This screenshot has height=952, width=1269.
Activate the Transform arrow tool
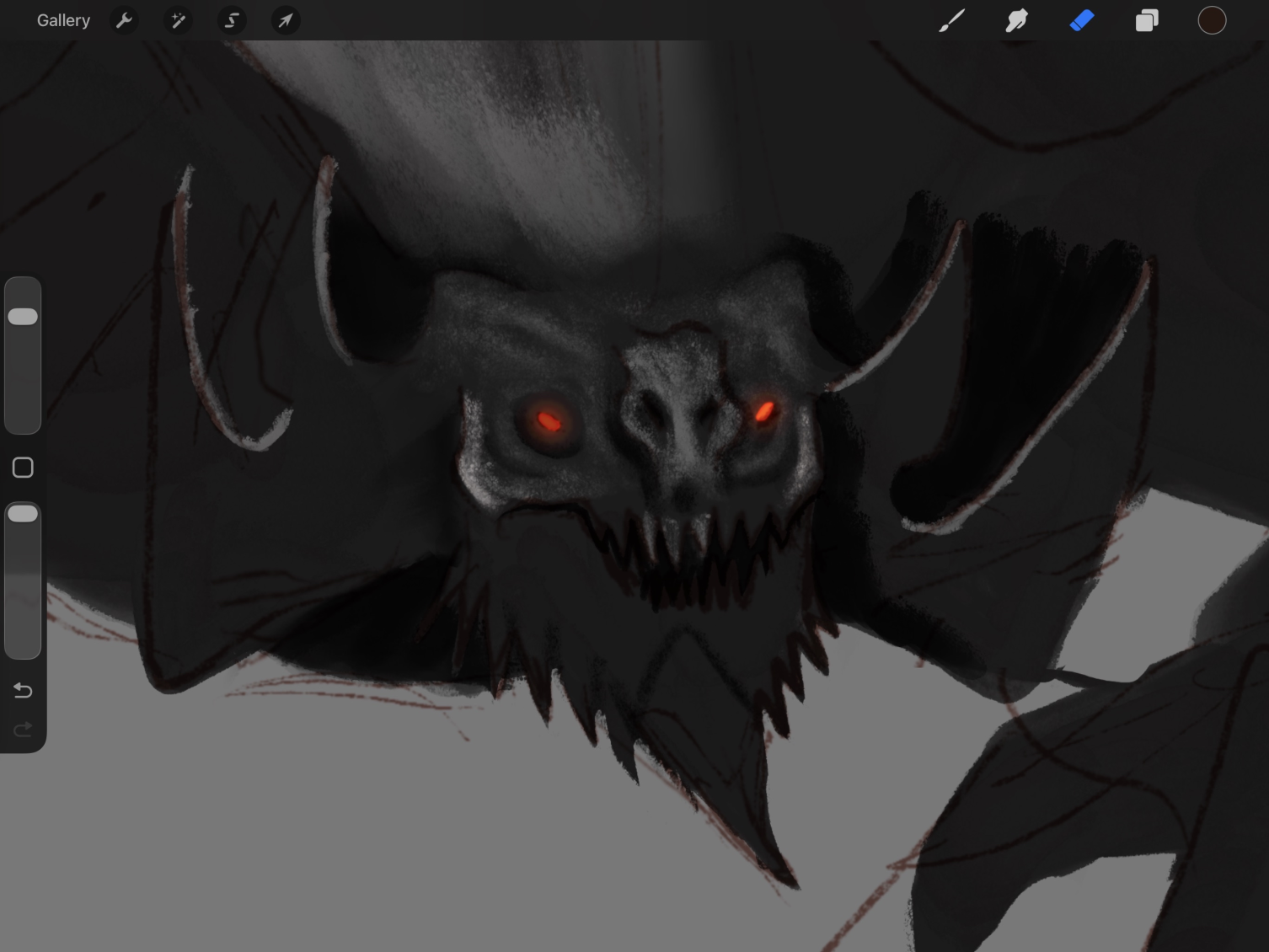[x=286, y=20]
